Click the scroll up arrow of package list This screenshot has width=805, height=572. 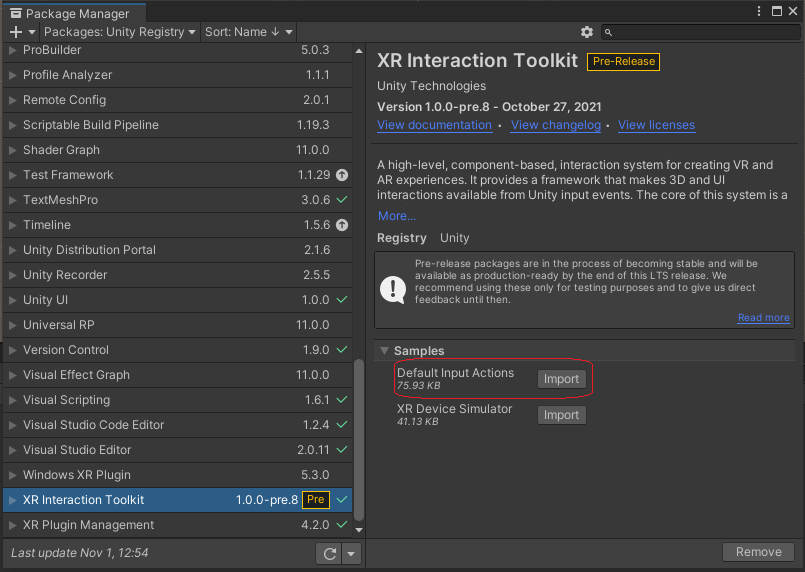tap(359, 51)
